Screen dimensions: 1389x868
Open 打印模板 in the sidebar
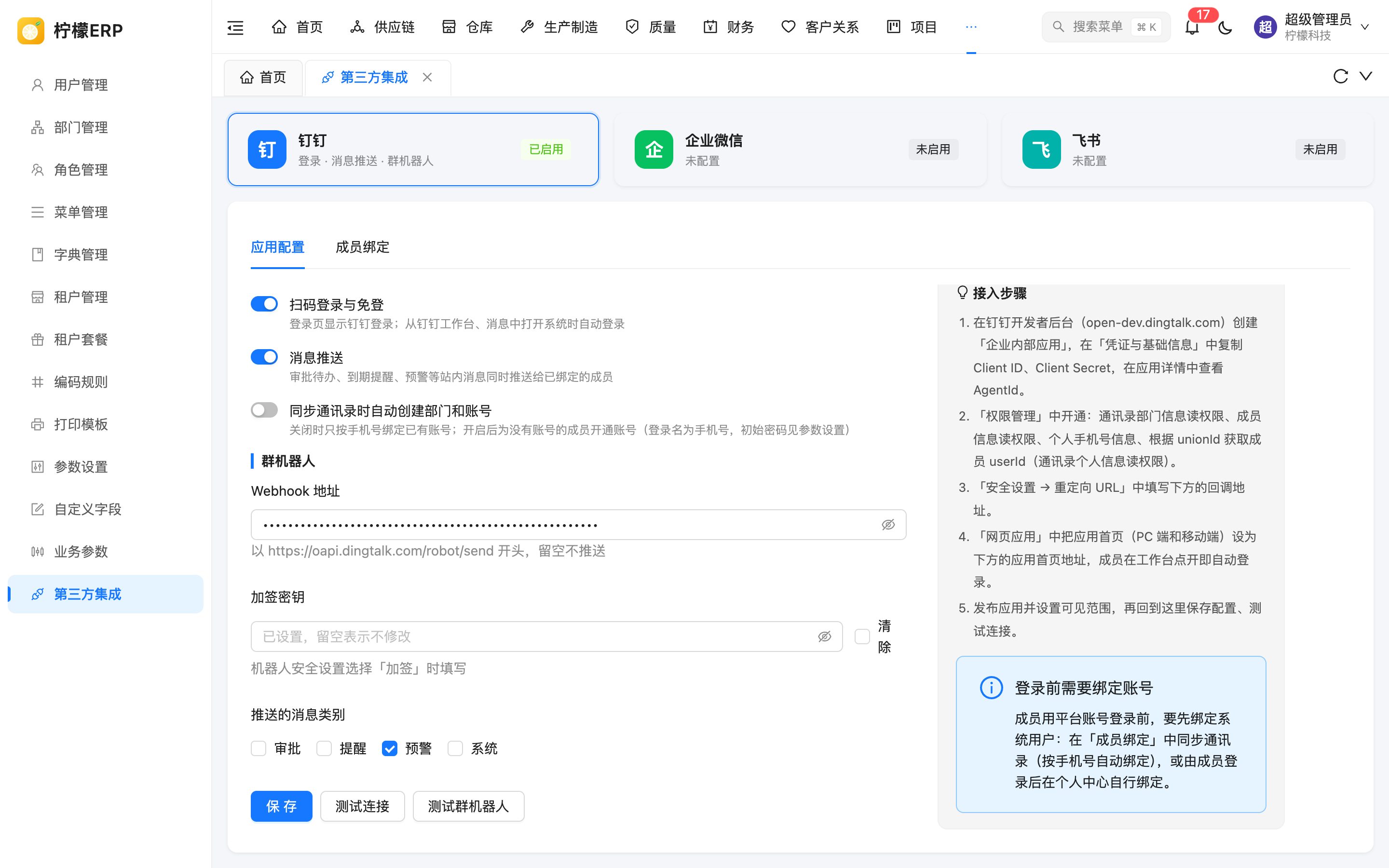click(106, 424)
